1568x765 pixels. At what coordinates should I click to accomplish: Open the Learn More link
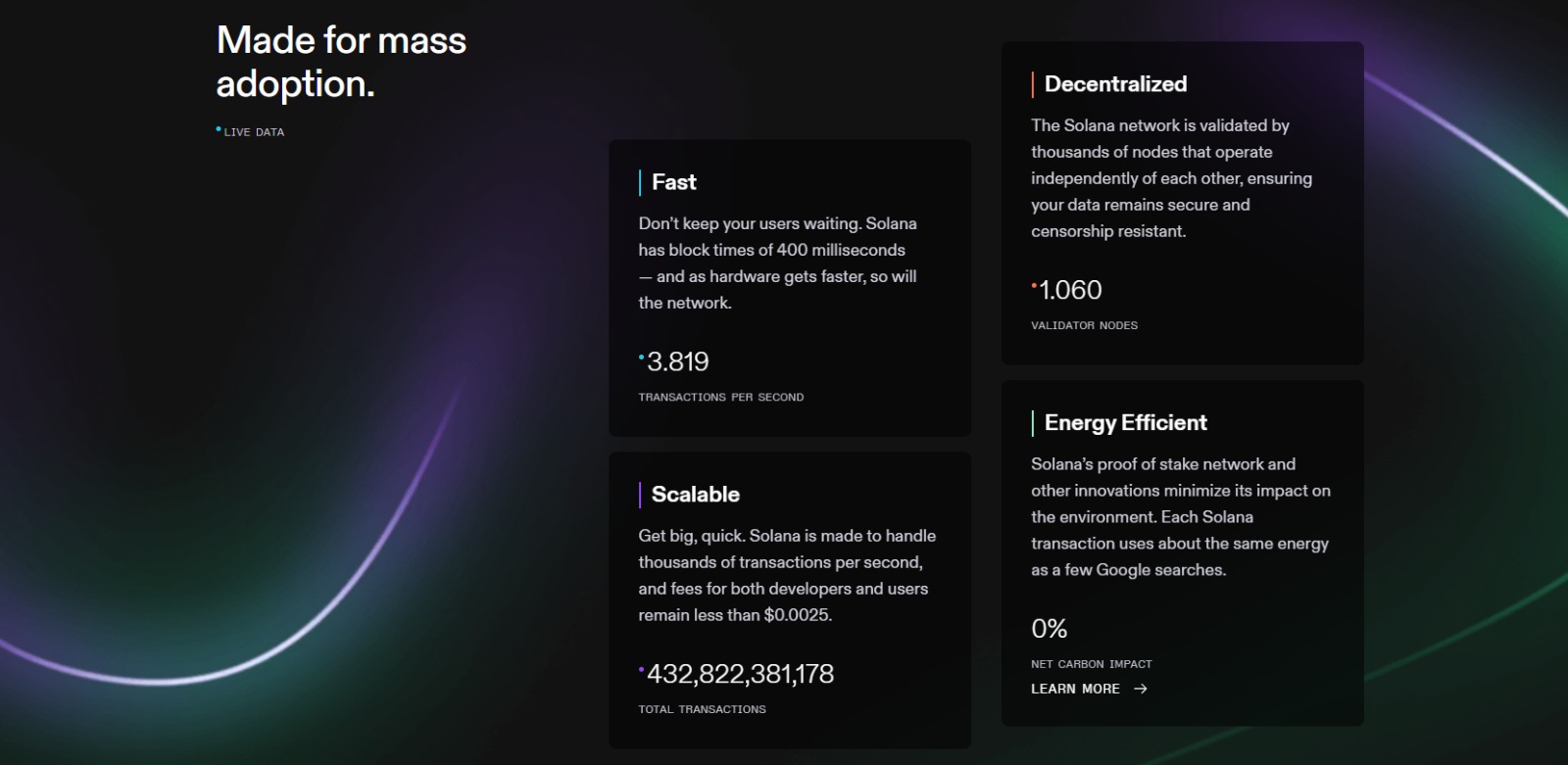pyautogui.click(x=1075, y=689)
